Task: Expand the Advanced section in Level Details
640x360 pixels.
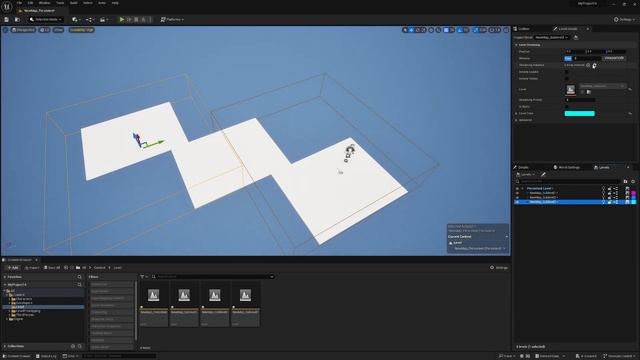Action: [516, 120]
